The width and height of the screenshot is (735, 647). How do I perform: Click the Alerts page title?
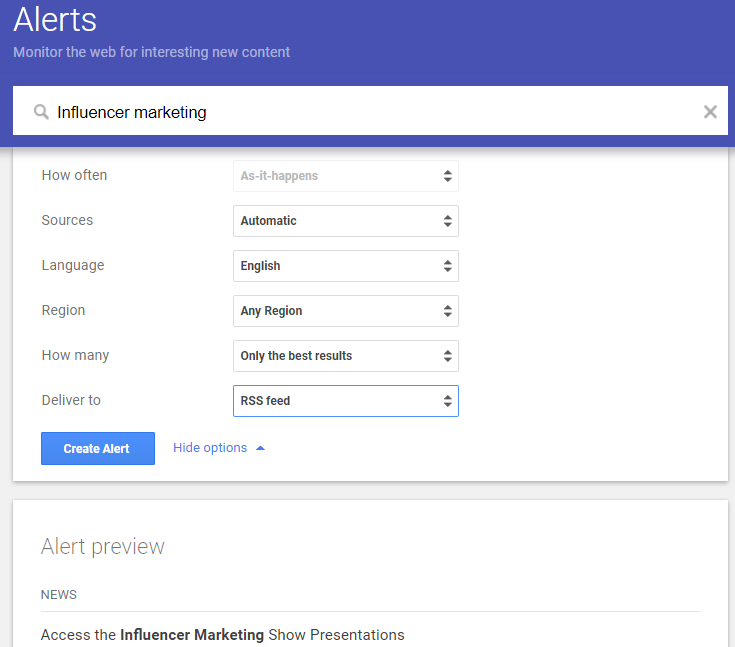[56, 19]
